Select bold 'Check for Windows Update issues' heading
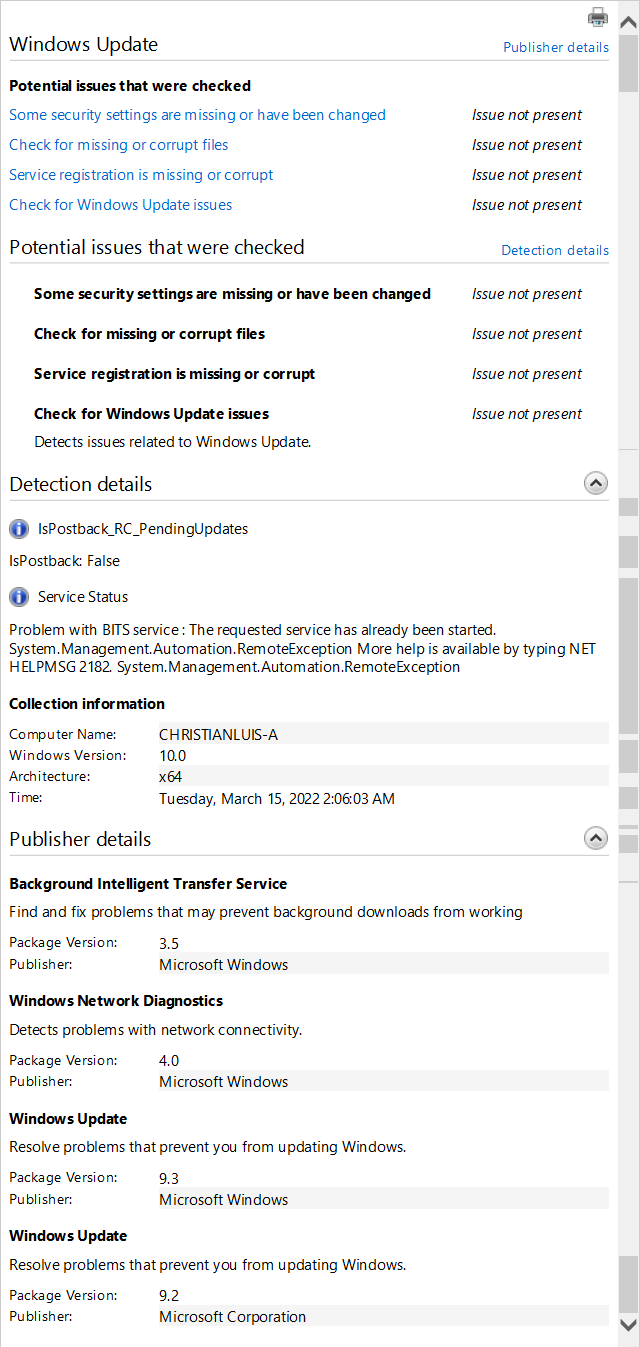The height and width of the screenshot is (1347, 640). pyautogui.click(x=151, y=414)
